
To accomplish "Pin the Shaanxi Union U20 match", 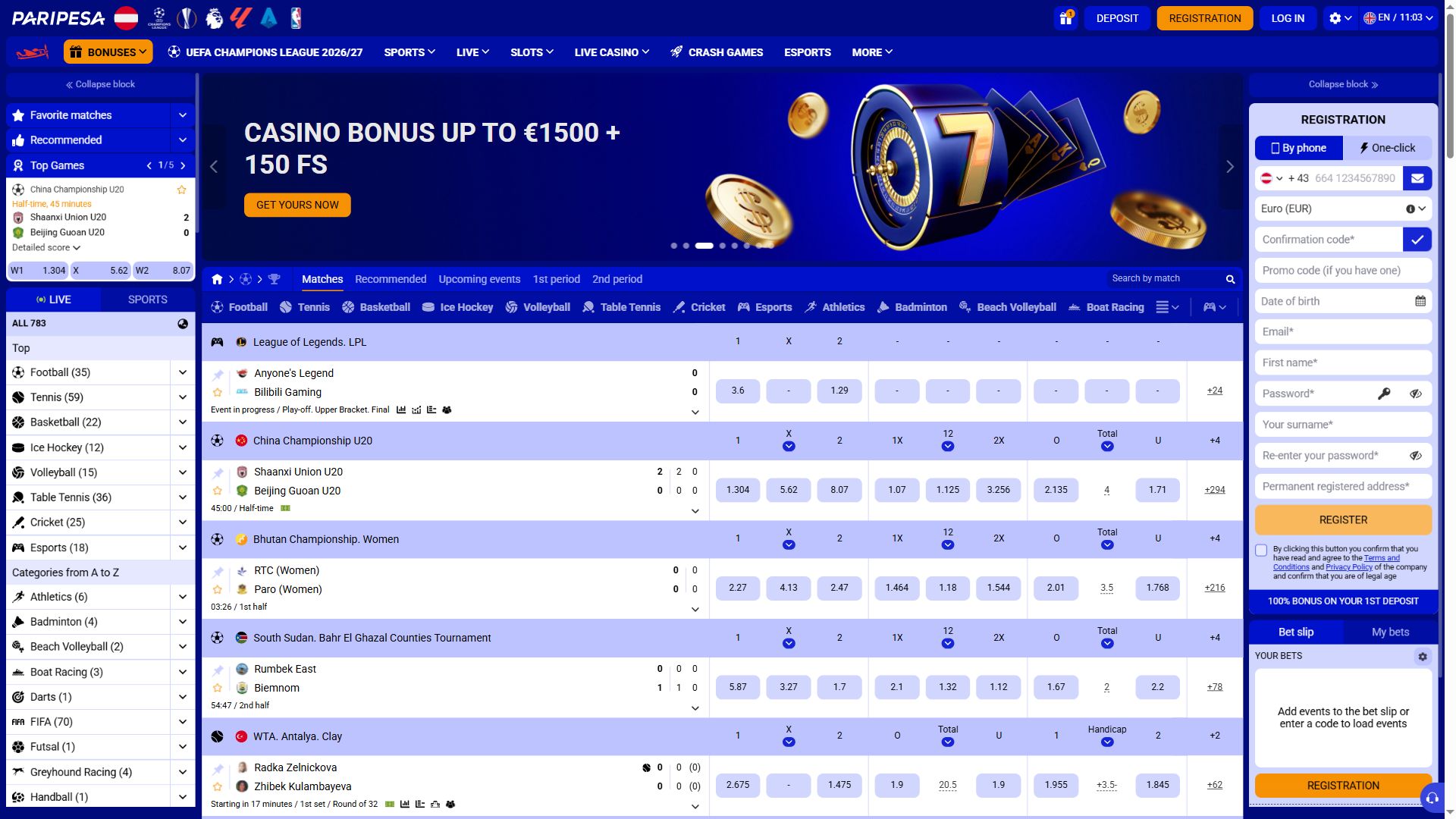I will pos(218,473).
